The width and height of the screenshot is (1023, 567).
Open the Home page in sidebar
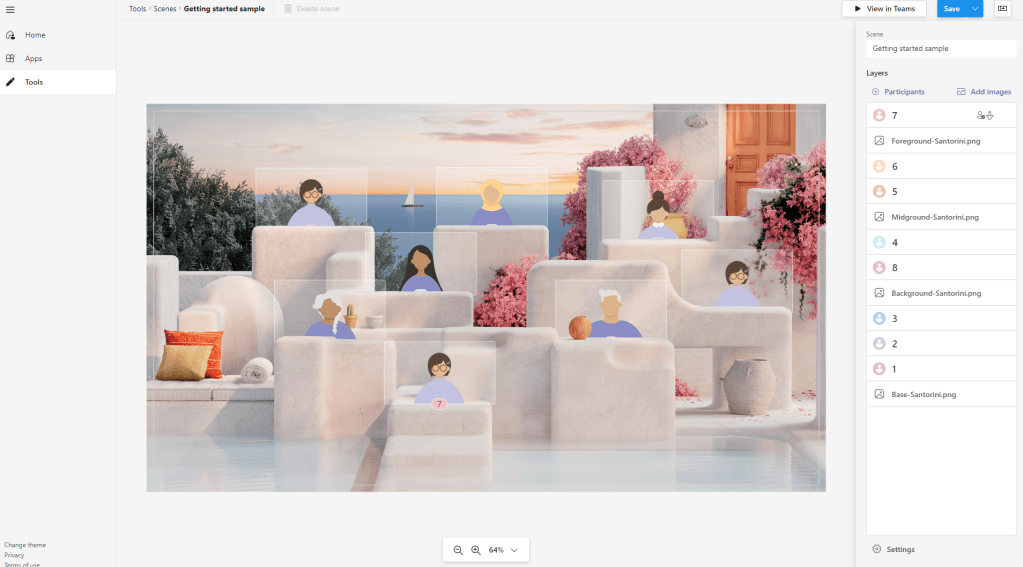coord(35,35)
